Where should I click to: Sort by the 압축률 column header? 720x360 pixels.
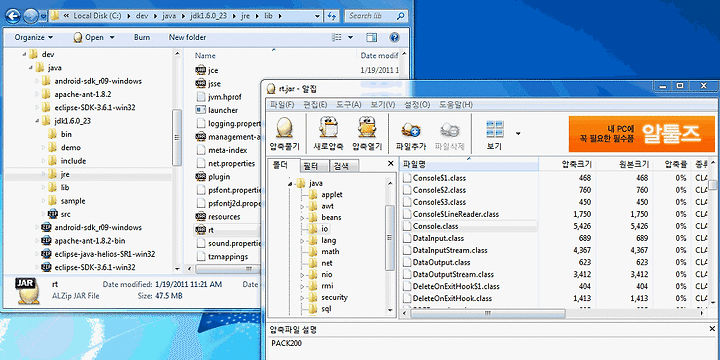click(x=672, y=164)
